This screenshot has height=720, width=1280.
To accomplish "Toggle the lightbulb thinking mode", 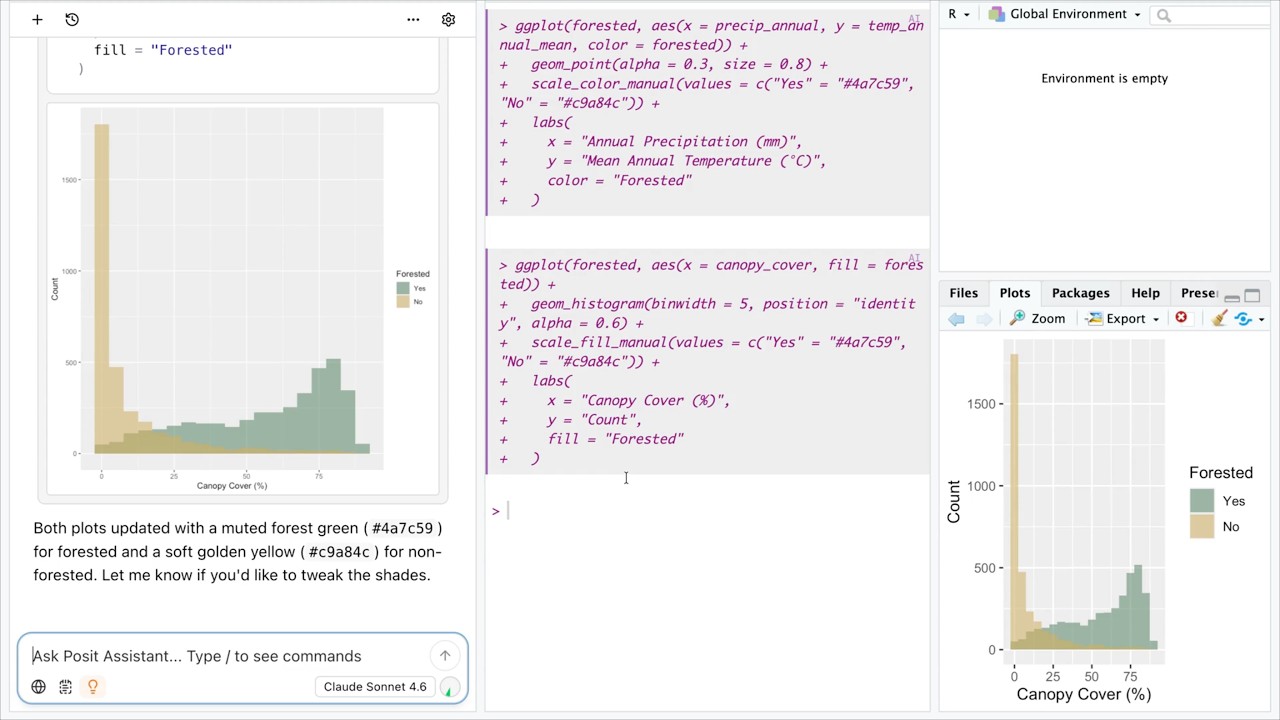I will click(92, 687).
